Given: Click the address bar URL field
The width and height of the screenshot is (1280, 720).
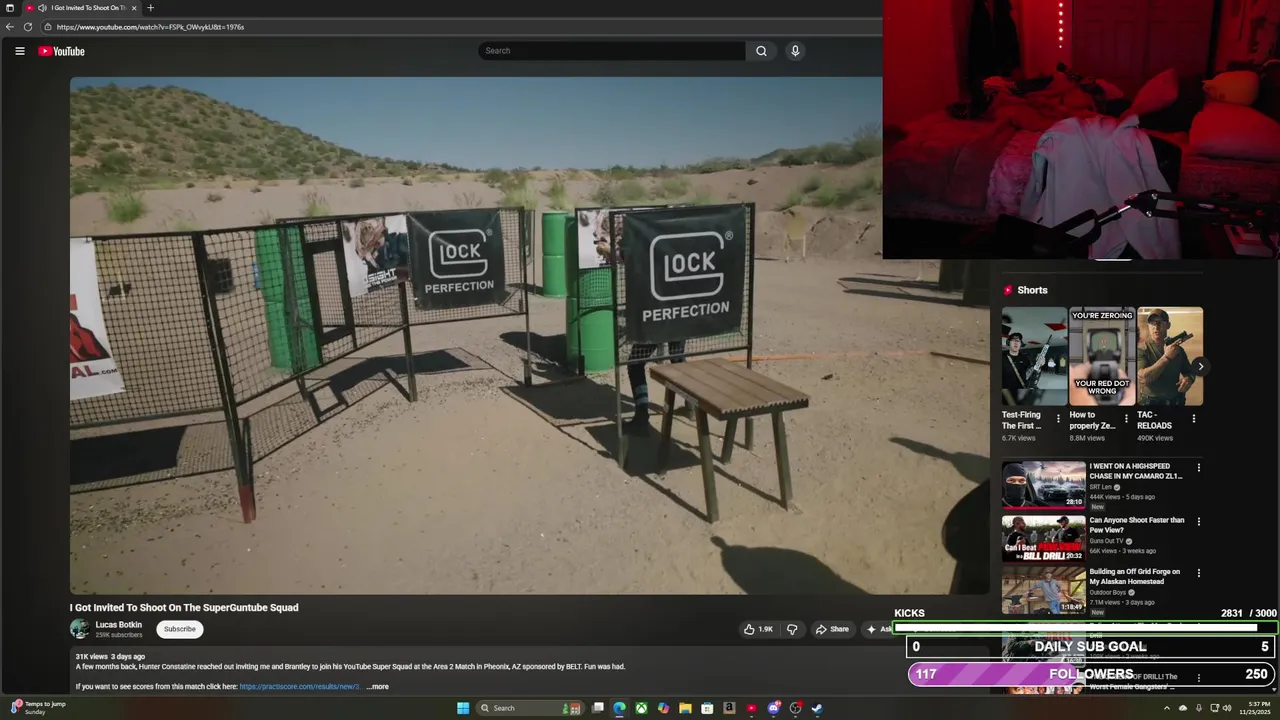Looking at the screenshot, I should pos(460,27).
